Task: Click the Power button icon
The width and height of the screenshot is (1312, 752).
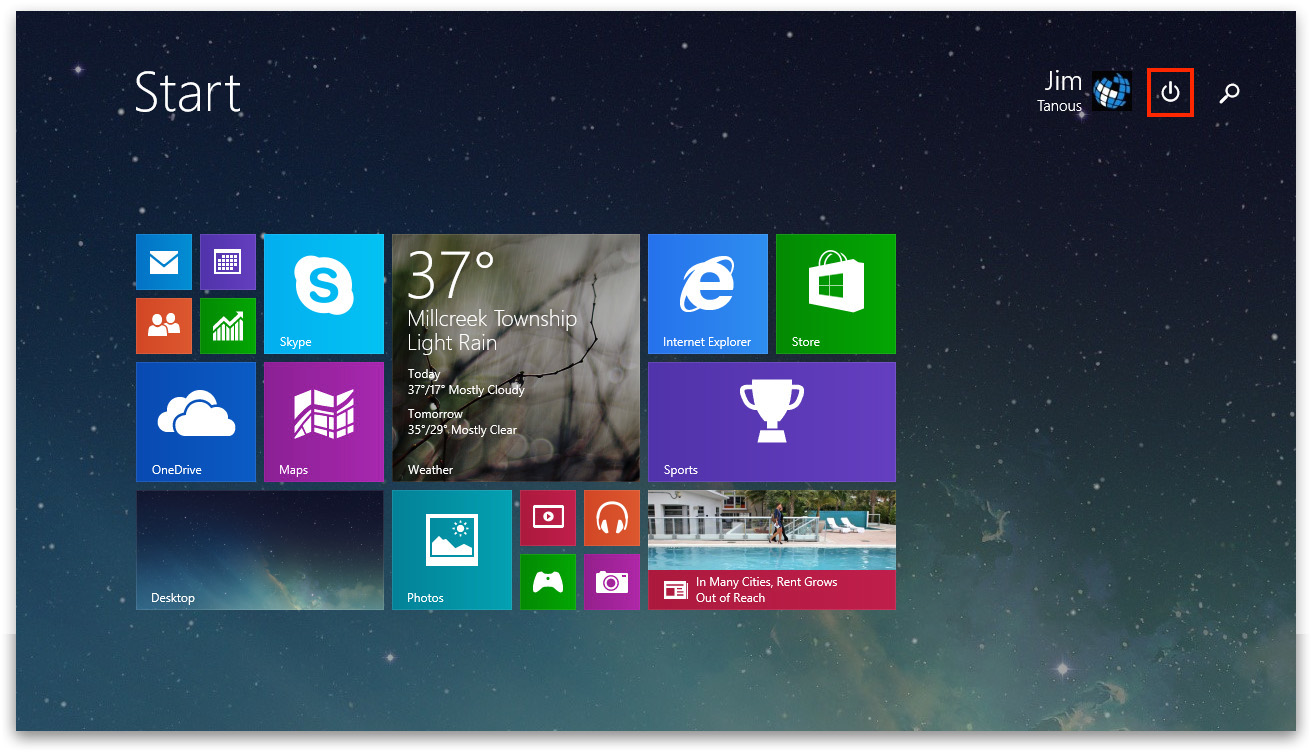Action: [1170, 93]
